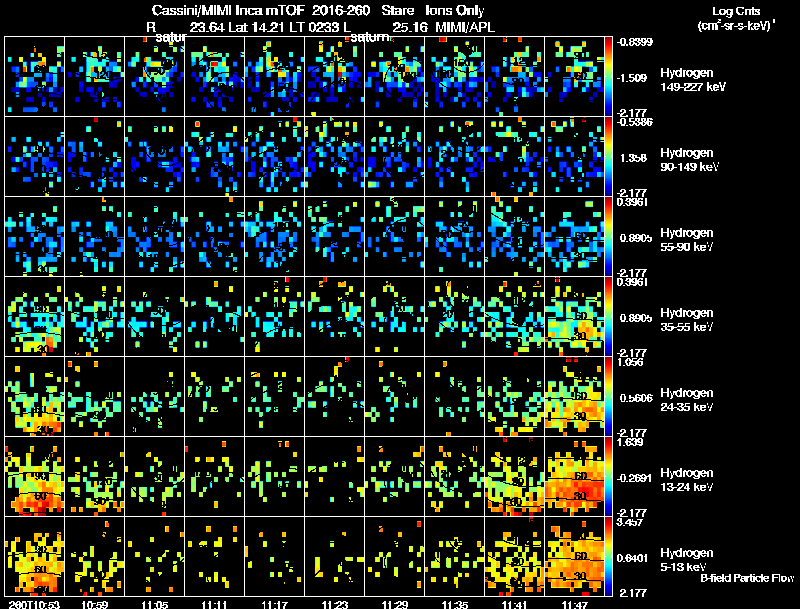Click the Hydrogen 55-90 keV row label
This screenshot has width=800, height=609.
687,240
